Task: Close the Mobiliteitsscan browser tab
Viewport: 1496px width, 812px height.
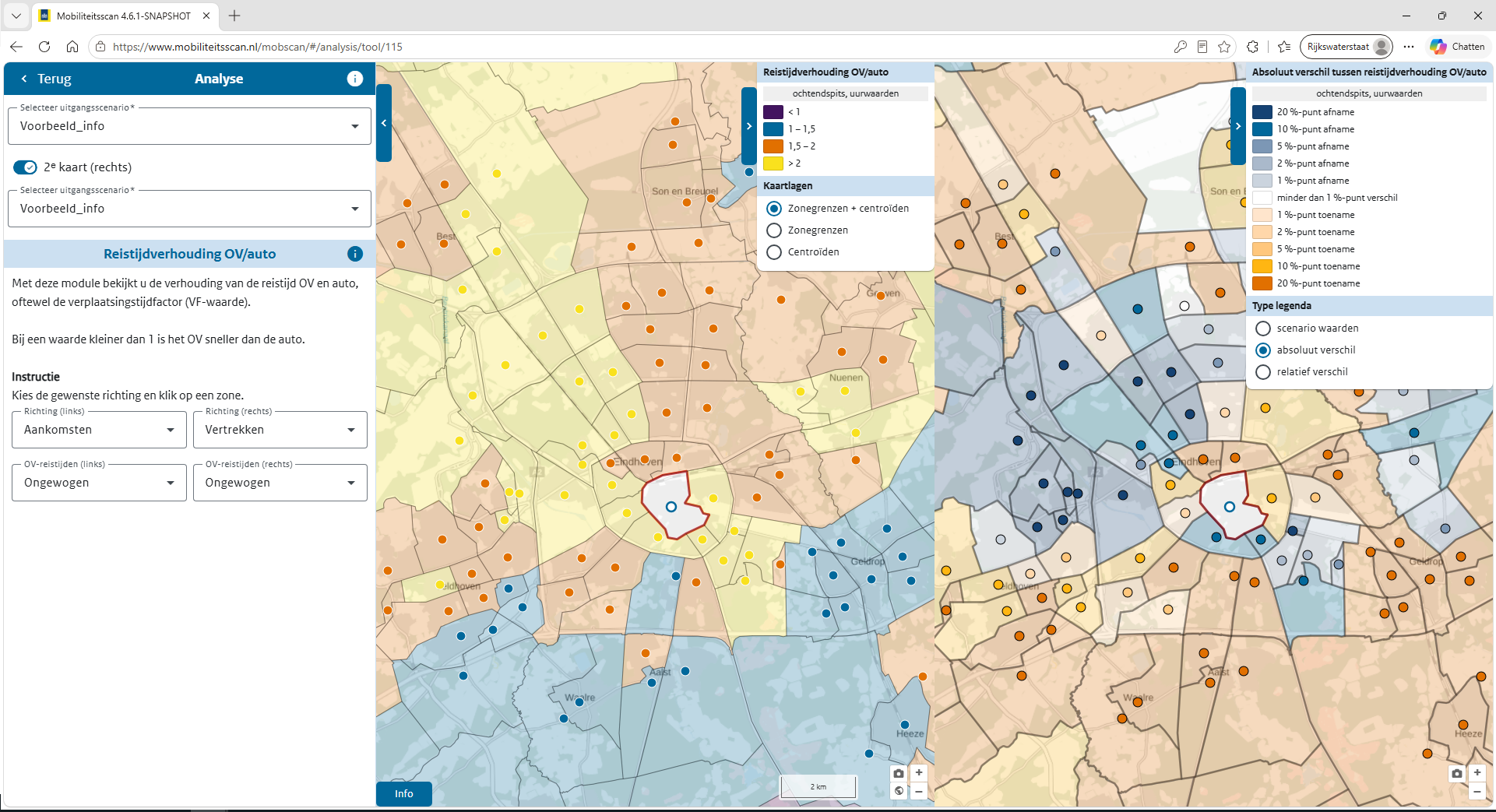Action: tap(206, 16)
